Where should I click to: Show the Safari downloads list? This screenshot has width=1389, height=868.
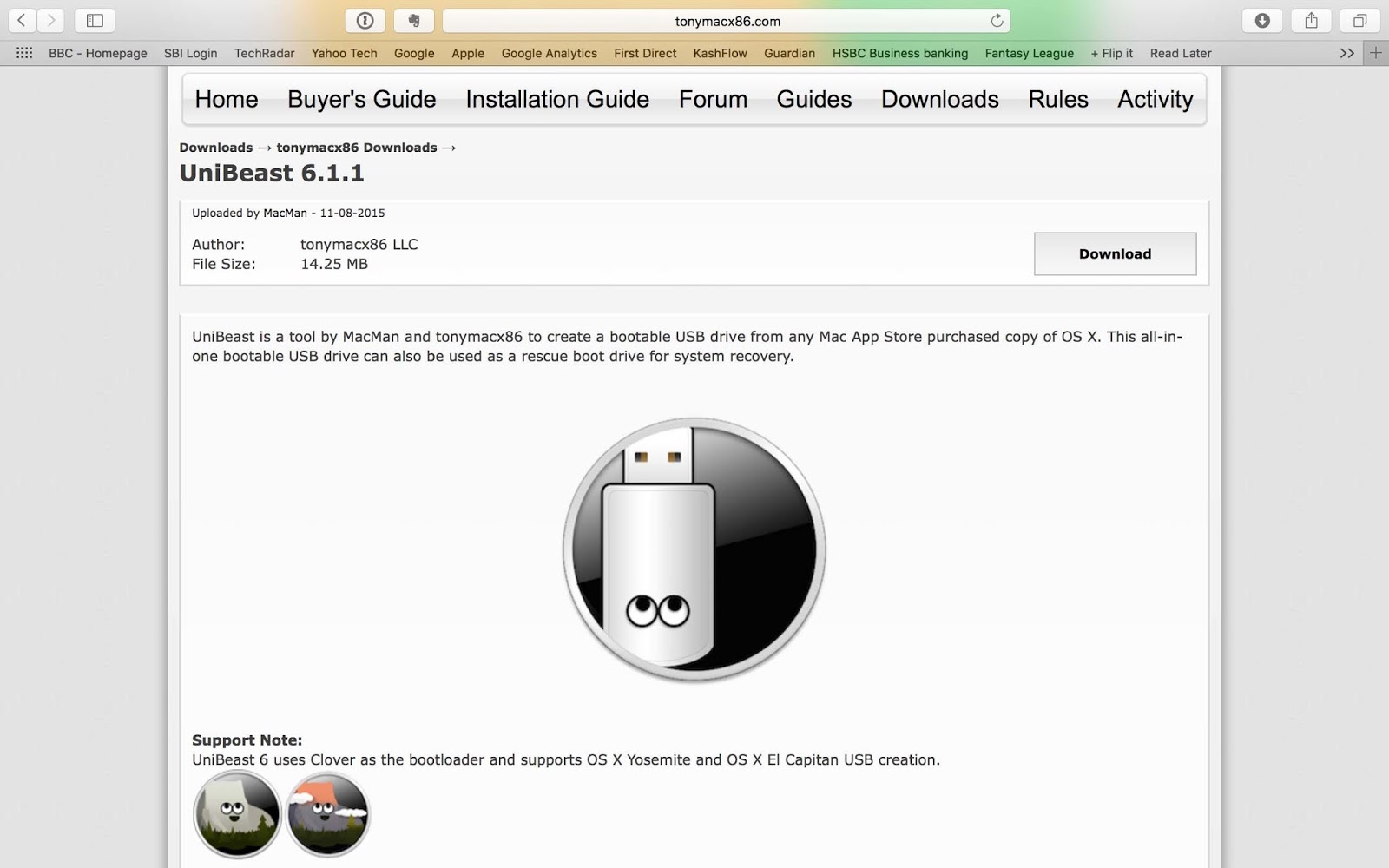click(1262, 20)
